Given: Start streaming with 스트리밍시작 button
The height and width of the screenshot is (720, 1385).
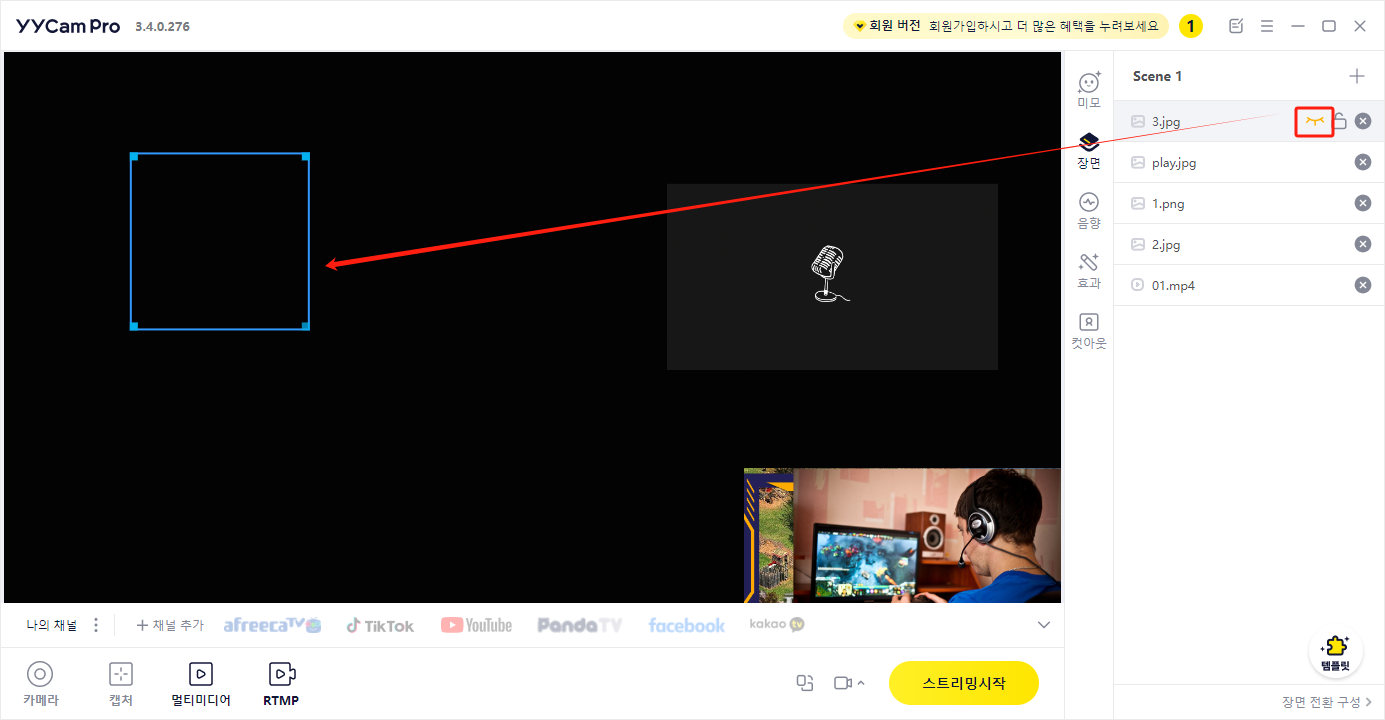Looking at the screenshot, I should 964,683.
